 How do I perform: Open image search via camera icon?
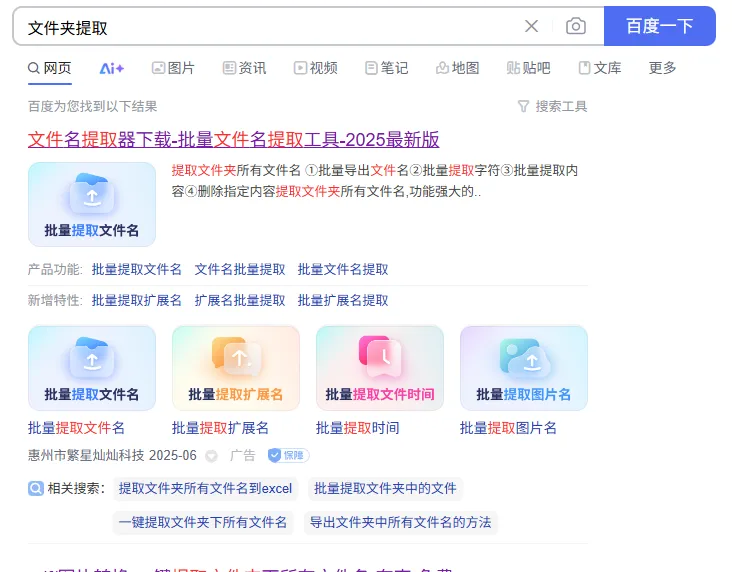tap(576, 26)
